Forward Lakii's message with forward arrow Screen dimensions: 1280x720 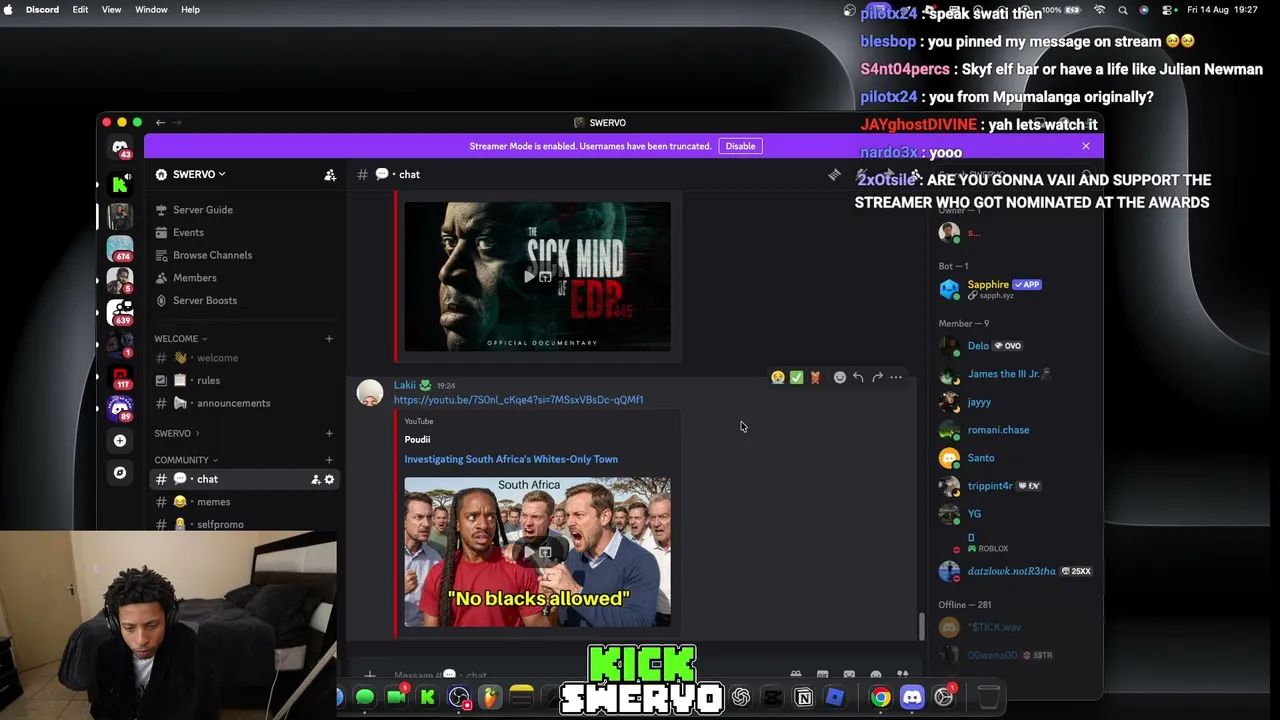pos(877,377)
